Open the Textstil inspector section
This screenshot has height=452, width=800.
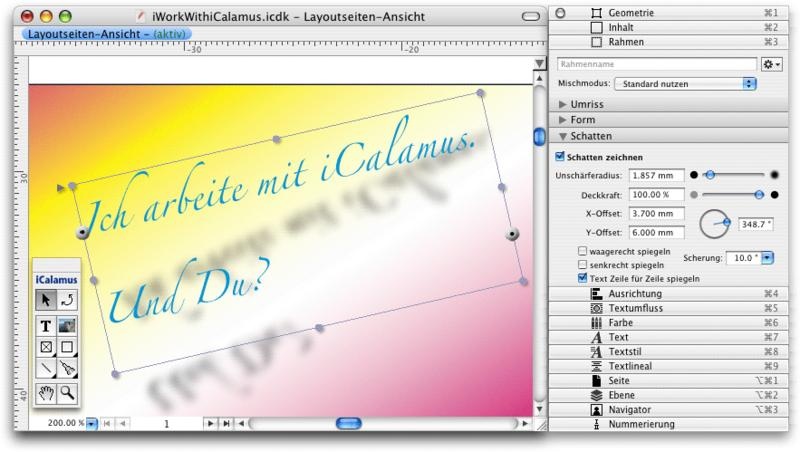(668, 351)
